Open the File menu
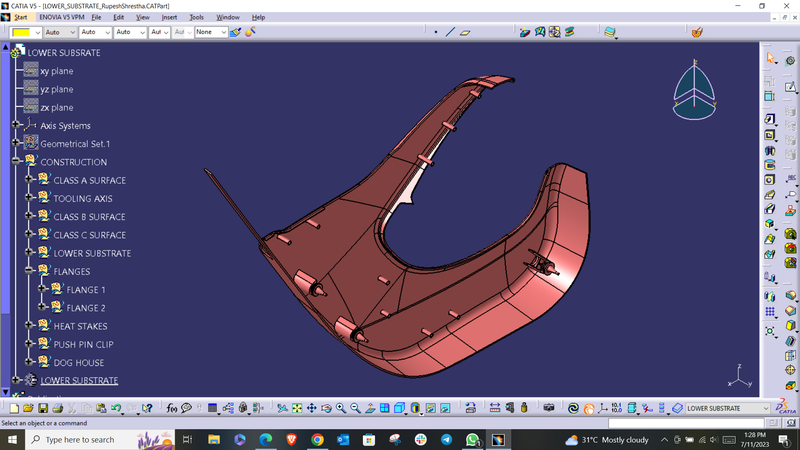 coord(96,17)
